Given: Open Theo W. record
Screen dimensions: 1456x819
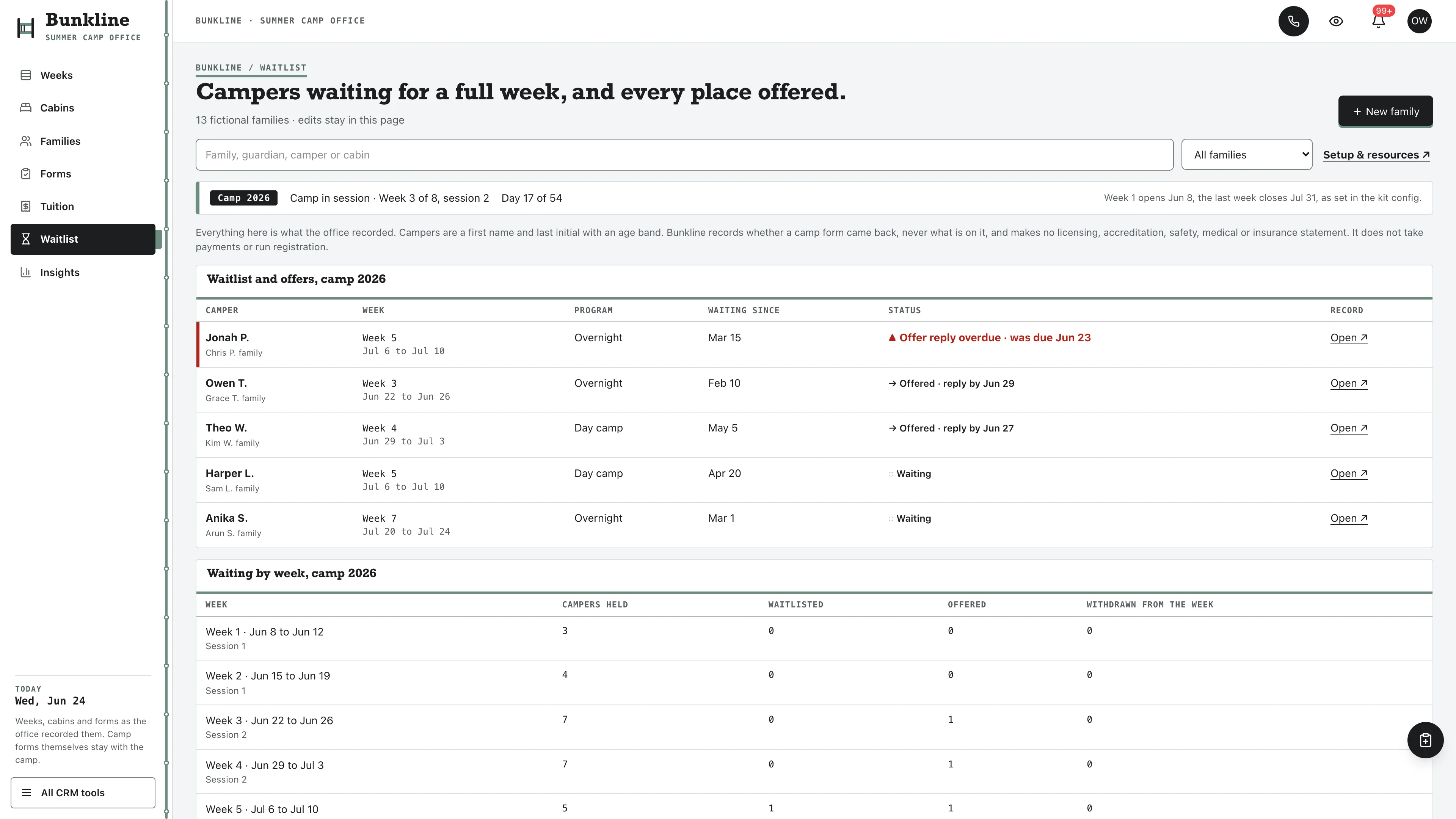Looking at the screenshot, I should click(1349, 428).
